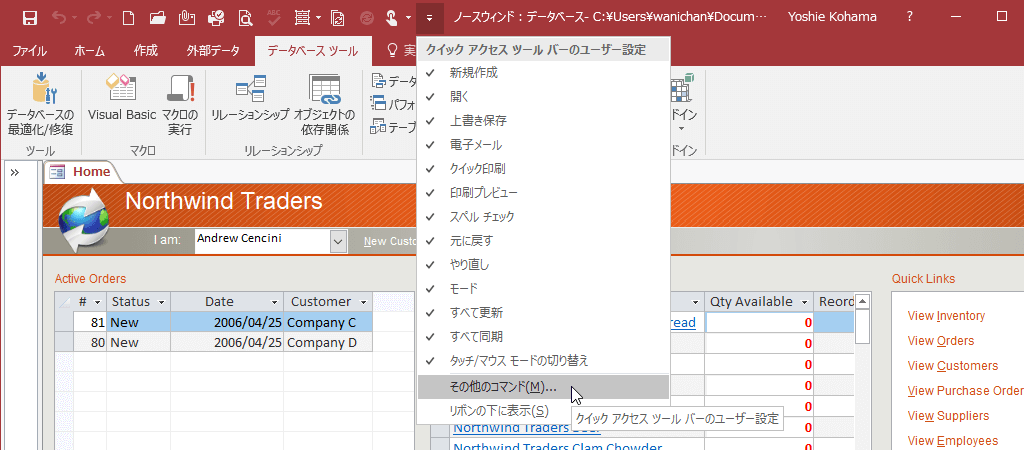Uncheck スペル チェック in the customize menu
Viewport: 1024px width, 450px height.
pyautogui.click(x=543, y=216)
